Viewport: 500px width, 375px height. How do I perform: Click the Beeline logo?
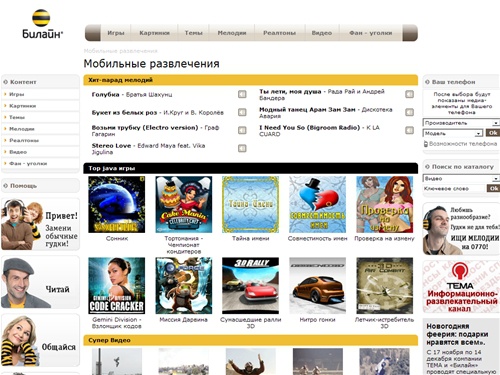[42, 24]
